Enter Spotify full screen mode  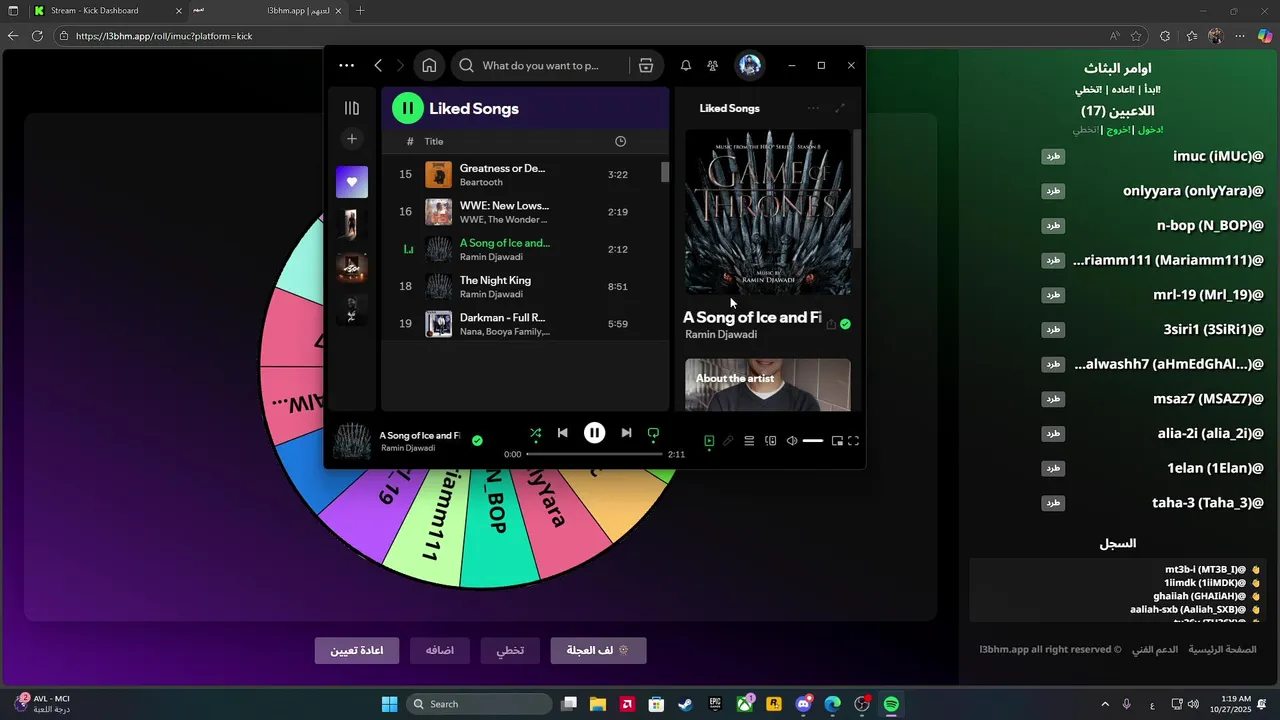pyautogui.click(x=853, y=441)
